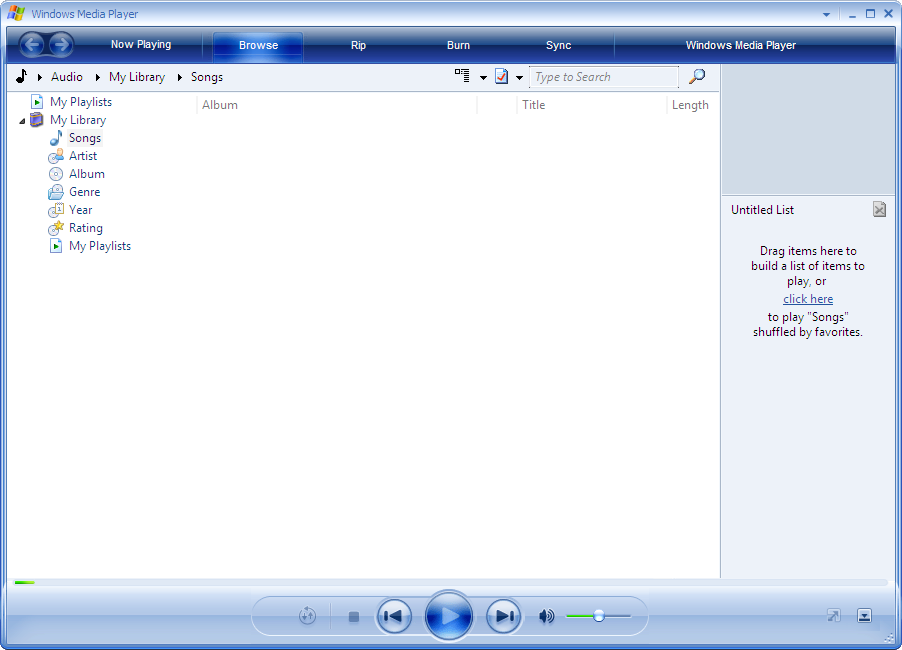Click Audio in the breadcrumb
902x650 pixels.
(67, 77)
